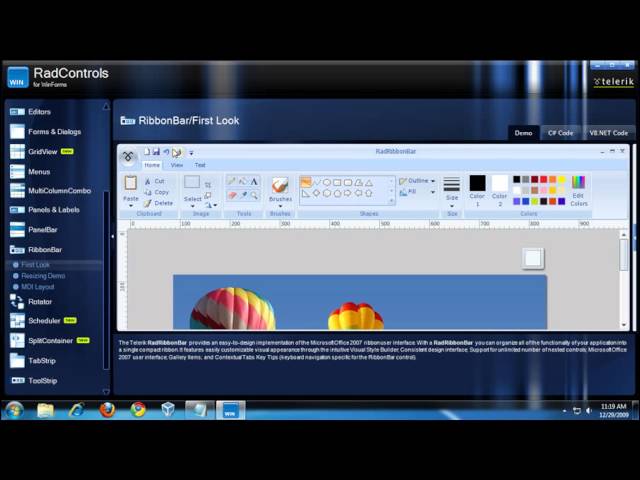This screenshot has height=480, width=640.
Task: Open the Windows Start button
Action: 14,410
